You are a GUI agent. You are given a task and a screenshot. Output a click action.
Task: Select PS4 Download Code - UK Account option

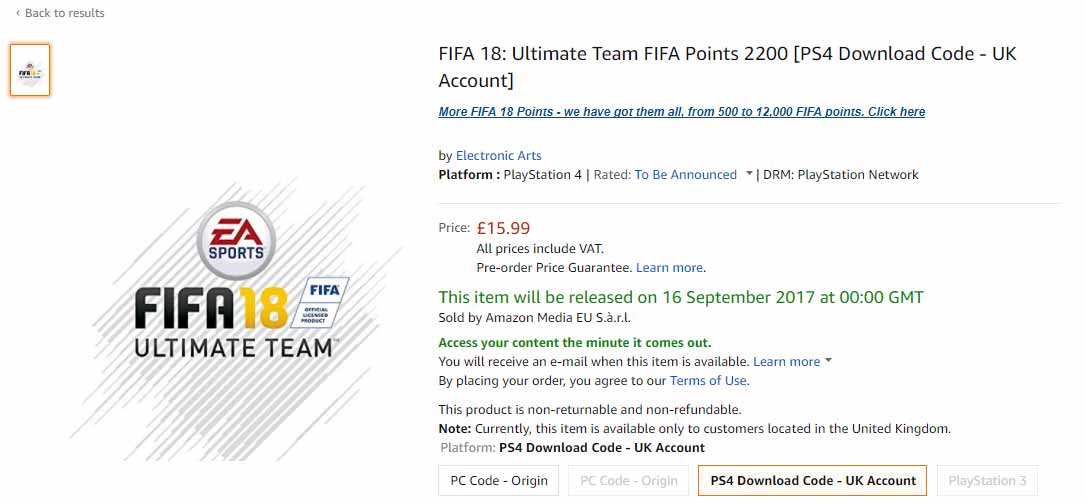[x=813, y=480]
